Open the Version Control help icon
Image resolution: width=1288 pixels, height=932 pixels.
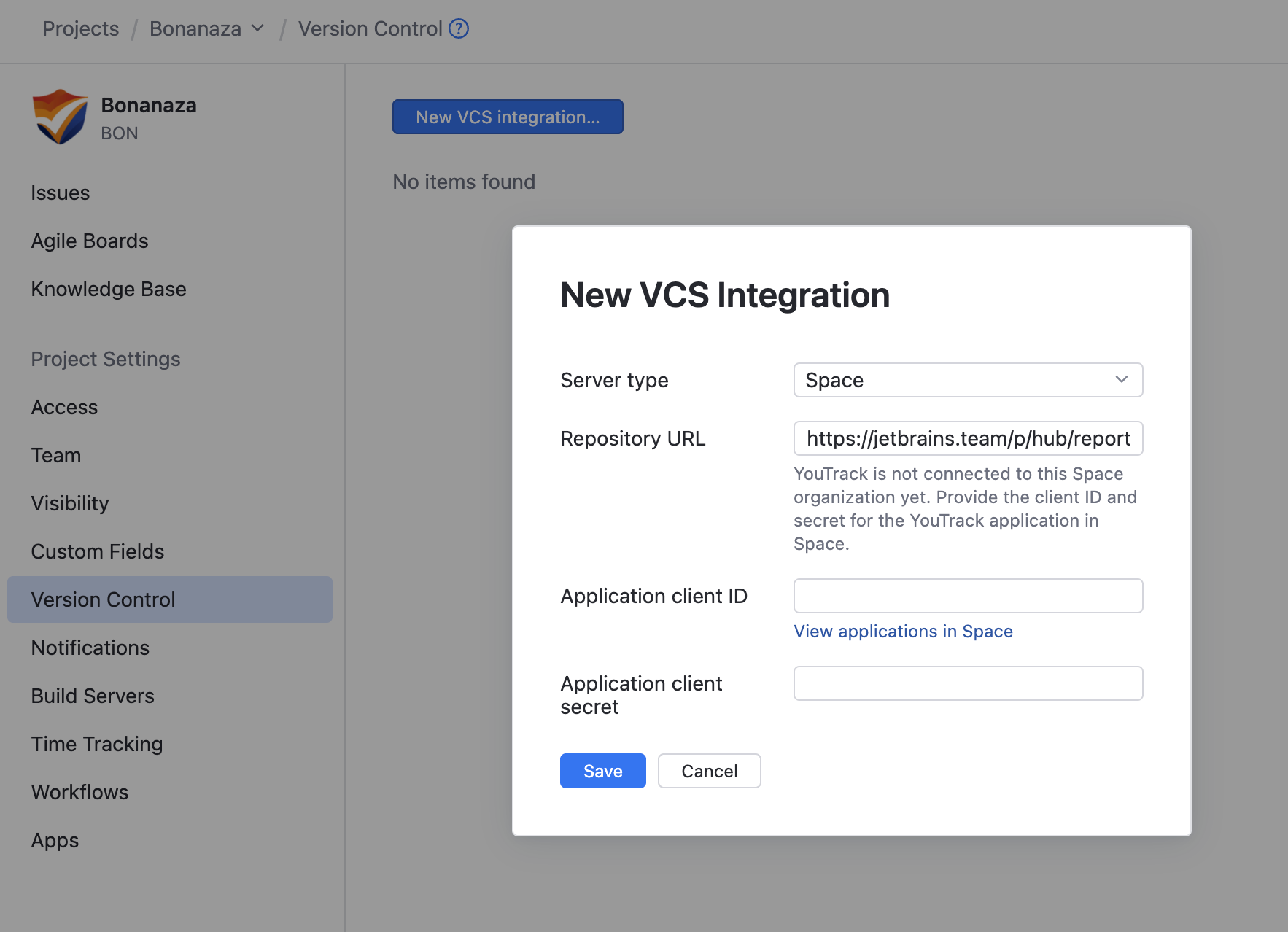tap(459, 28)
